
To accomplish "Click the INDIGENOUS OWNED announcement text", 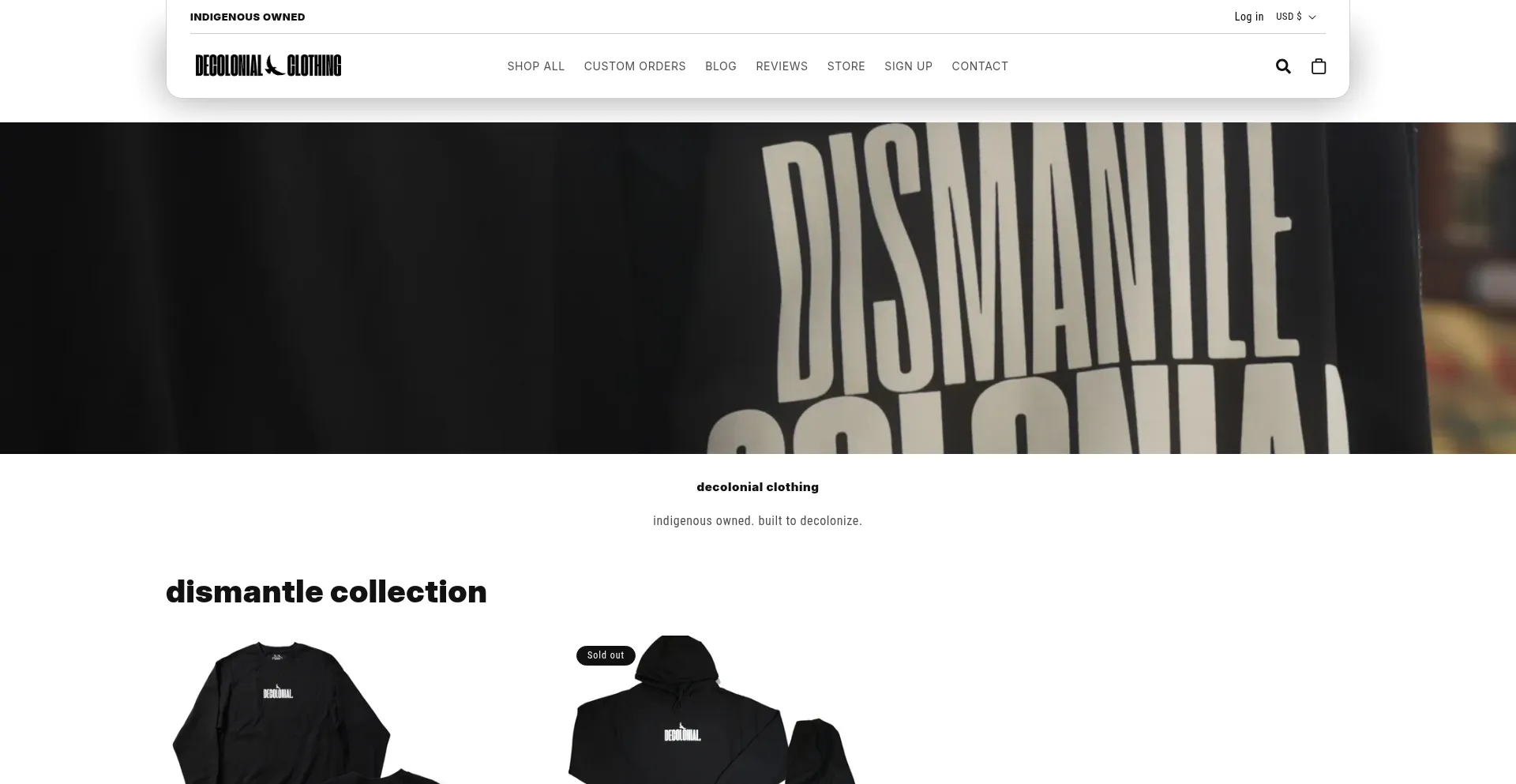I will 247,17.
